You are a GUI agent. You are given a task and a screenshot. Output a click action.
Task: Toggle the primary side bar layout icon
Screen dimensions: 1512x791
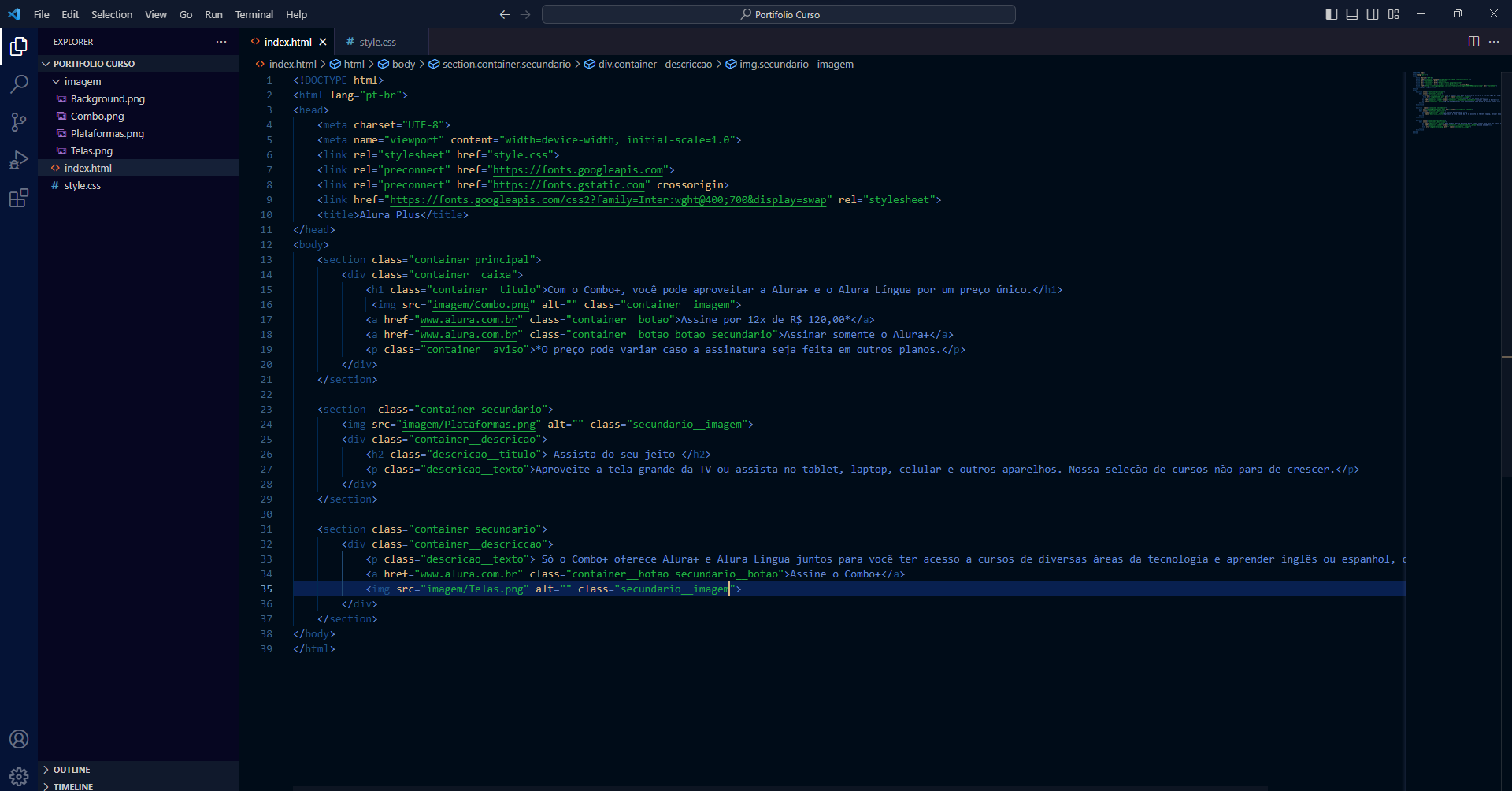pyautogui.click(x=1332, y=14)
